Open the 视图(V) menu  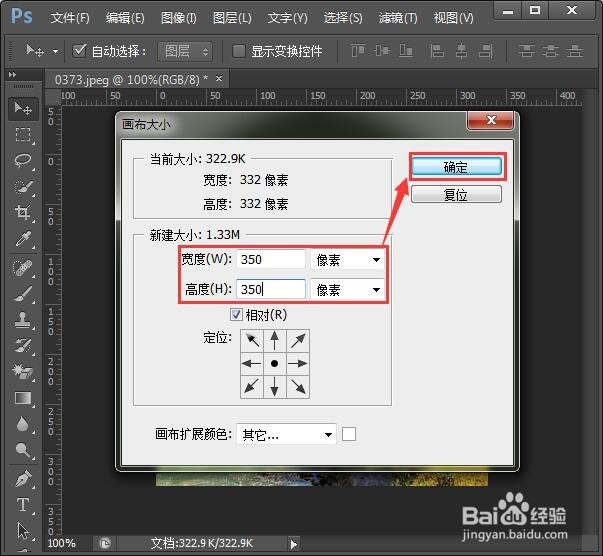(453, 18)
